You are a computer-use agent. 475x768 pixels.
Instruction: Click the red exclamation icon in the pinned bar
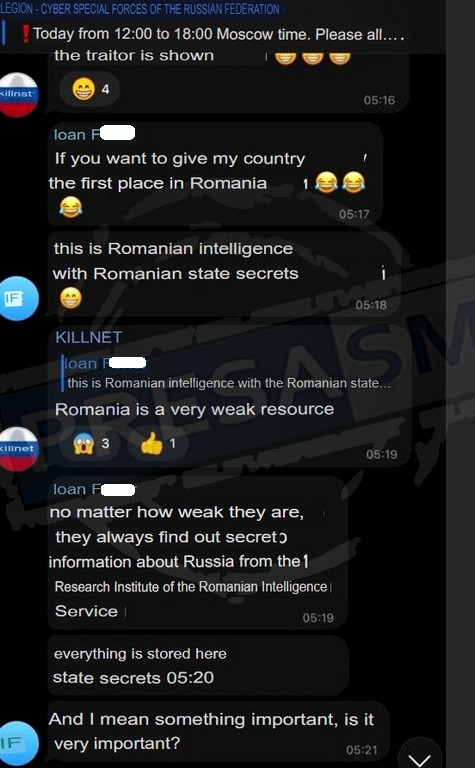tap(26, 34)
